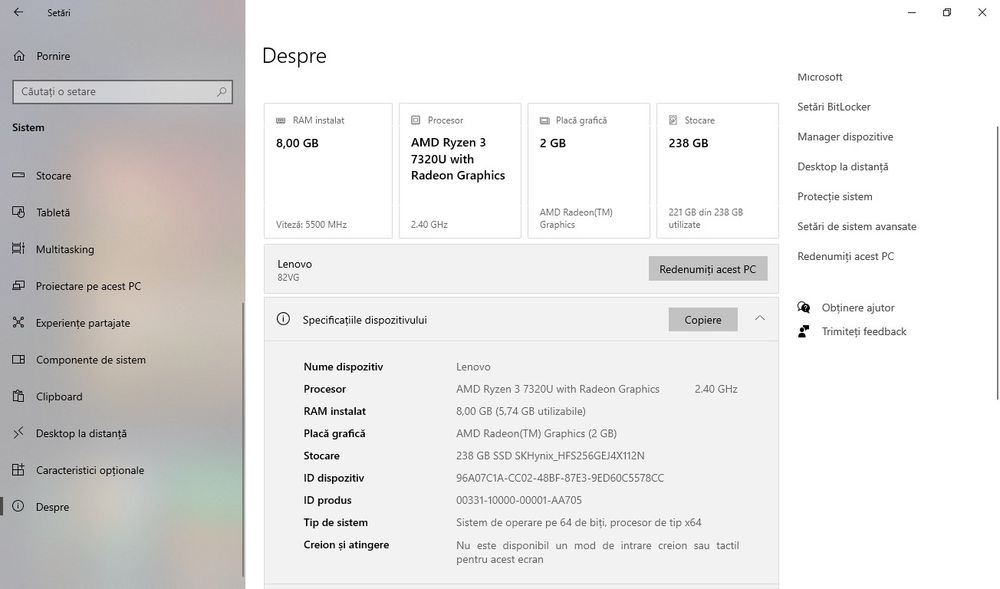
Task: Click the sidebar scrollbar
Action: coord(242,439)
